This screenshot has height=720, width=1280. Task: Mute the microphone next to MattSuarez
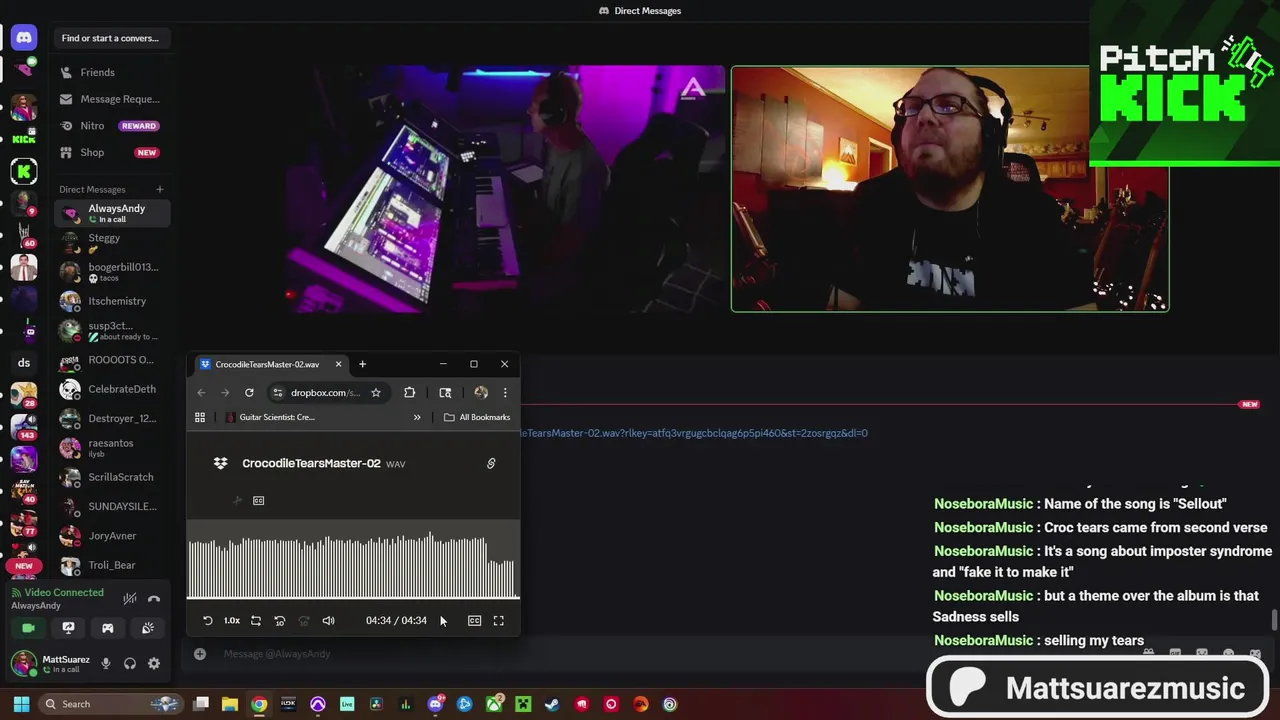click(106, 664)
